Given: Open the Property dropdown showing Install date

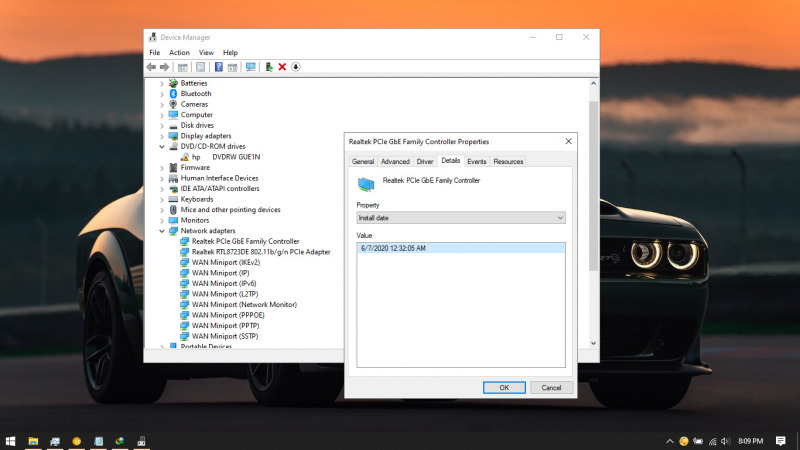Looking at the screenshot, I should [461, 218].
